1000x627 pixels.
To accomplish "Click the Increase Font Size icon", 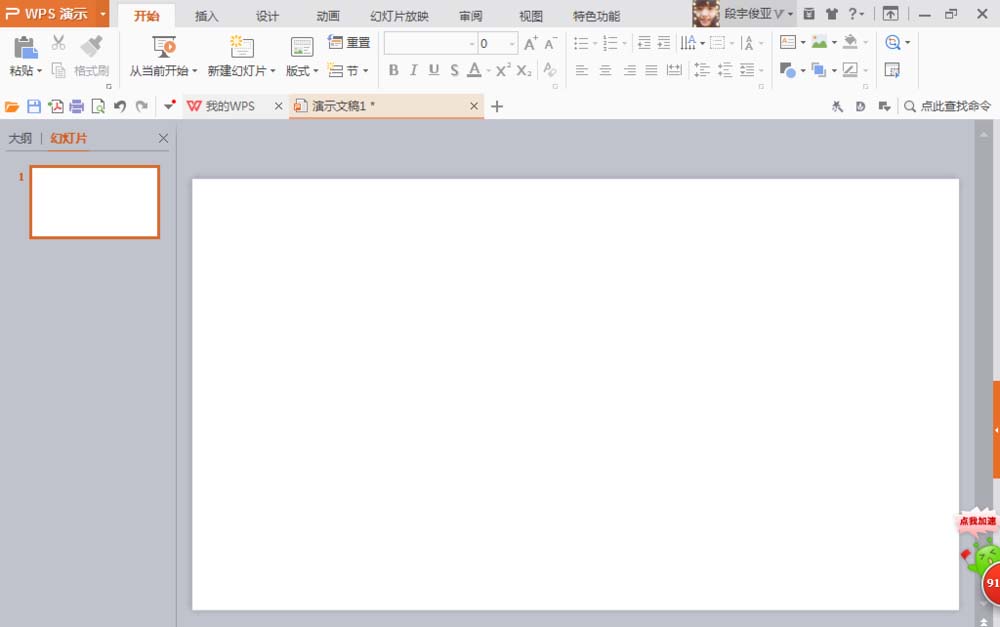I will coord(530,43).
